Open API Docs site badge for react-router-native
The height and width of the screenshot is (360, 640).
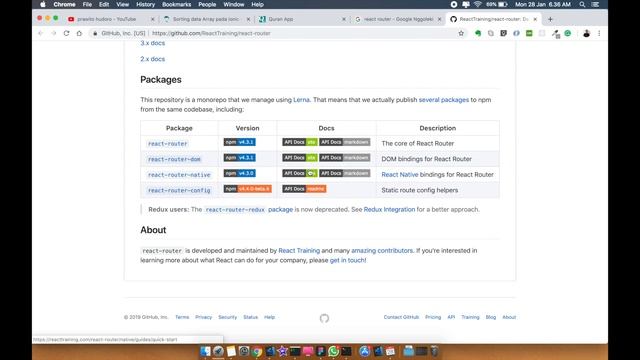coord(300,173)
